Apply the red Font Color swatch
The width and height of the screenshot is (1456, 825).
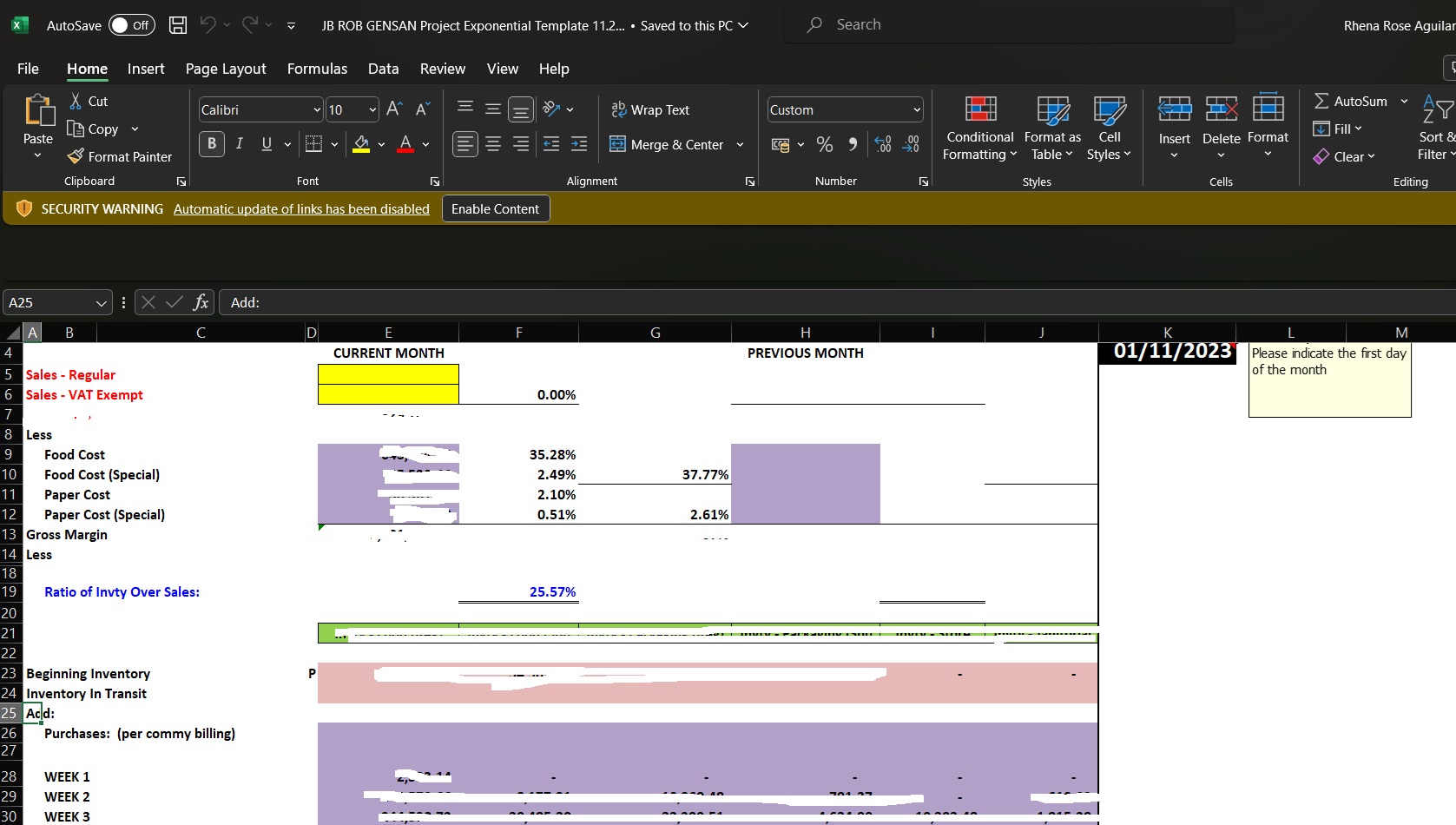(x=405, y=144)
